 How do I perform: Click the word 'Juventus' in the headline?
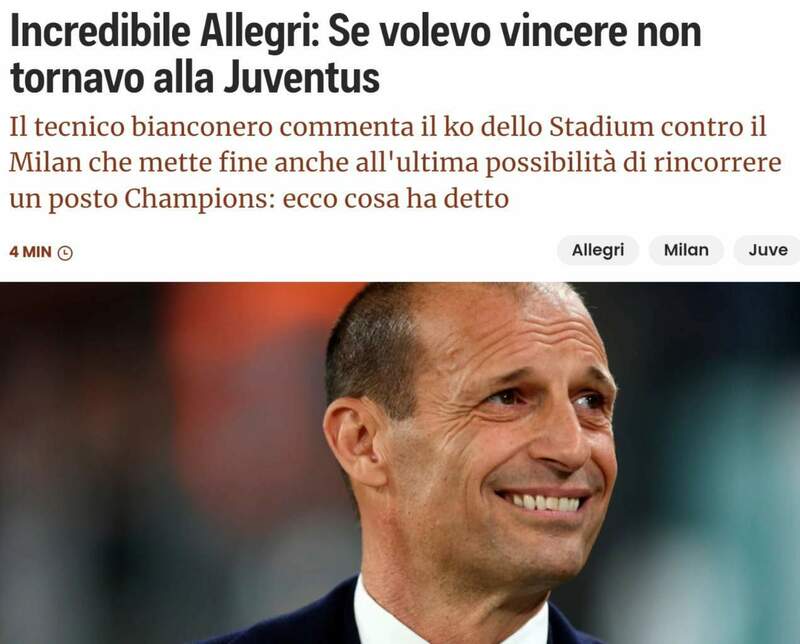(x=302, y=79)
